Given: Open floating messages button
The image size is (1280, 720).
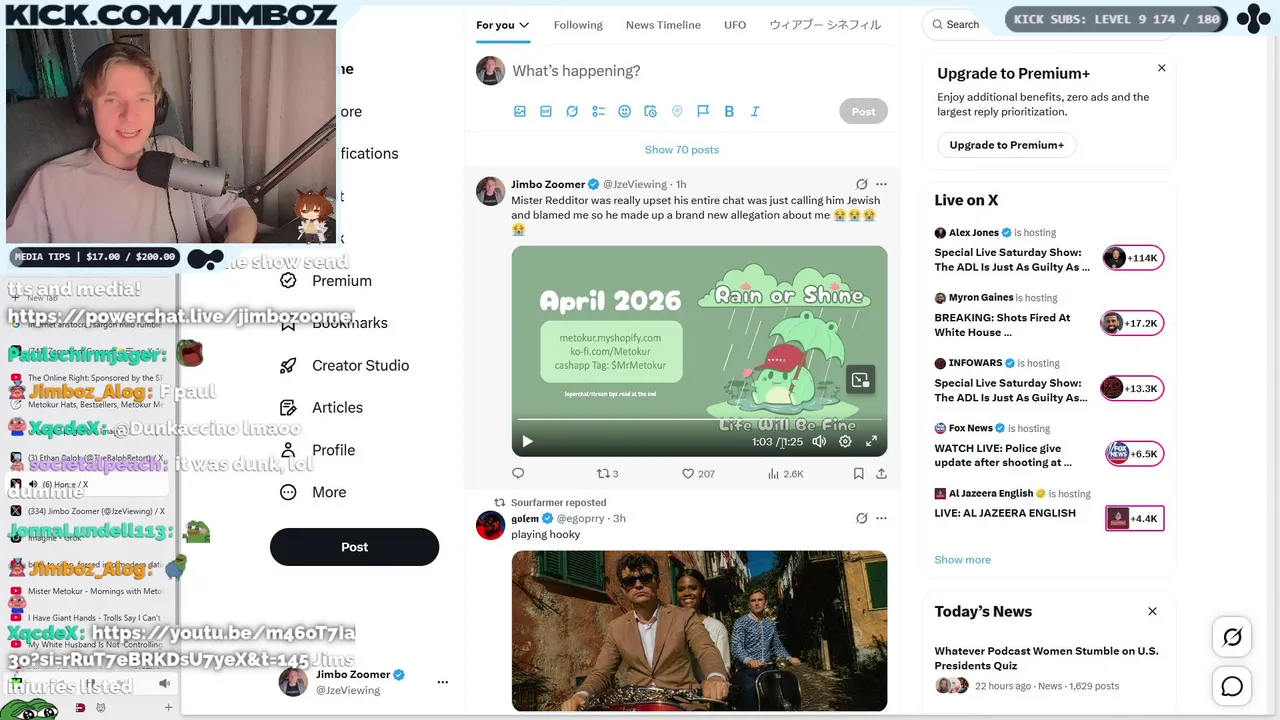Looking at the screenshot, I should coord(1232,686).
